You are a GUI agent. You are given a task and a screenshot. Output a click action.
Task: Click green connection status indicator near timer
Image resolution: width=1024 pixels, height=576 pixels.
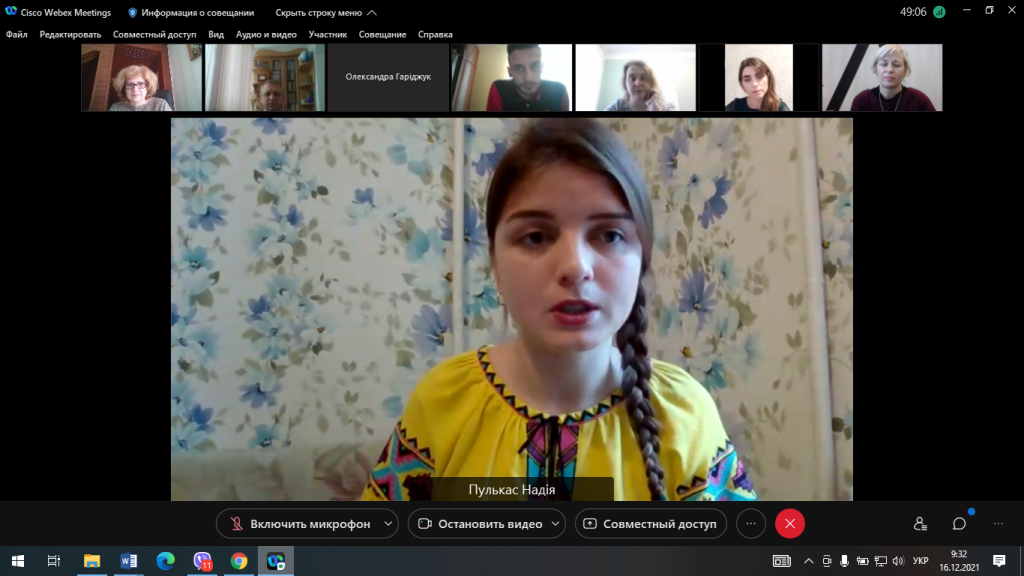point(939,12)
